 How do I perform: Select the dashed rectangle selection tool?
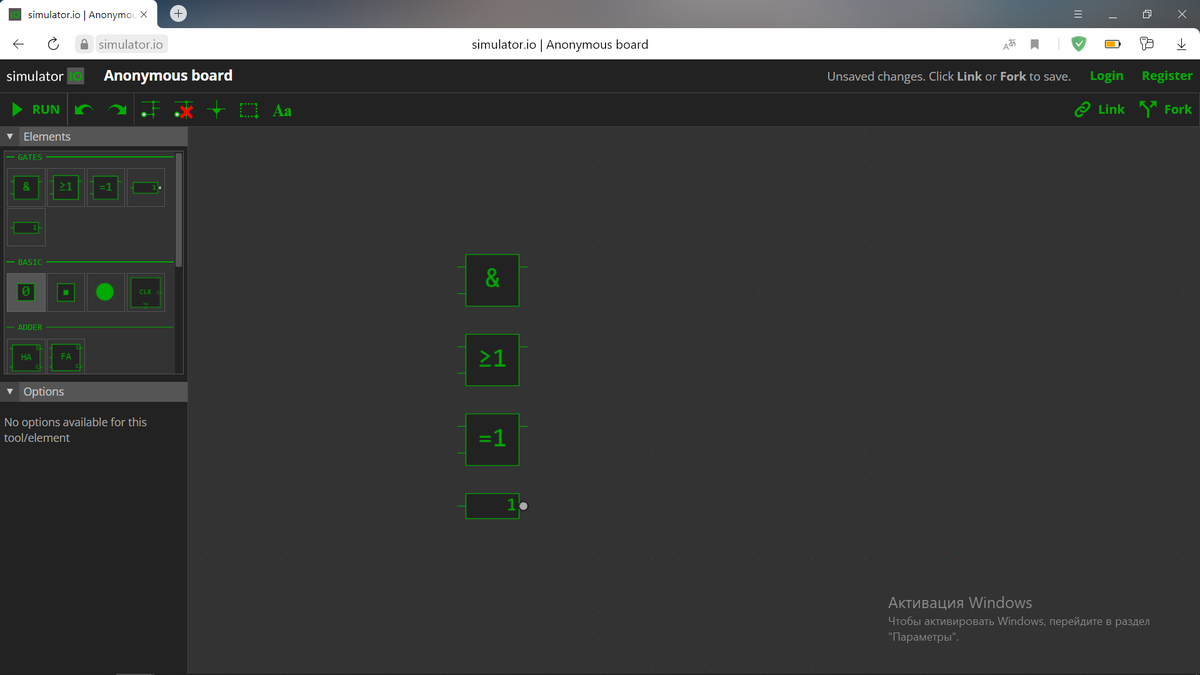[x=249, y=110]
